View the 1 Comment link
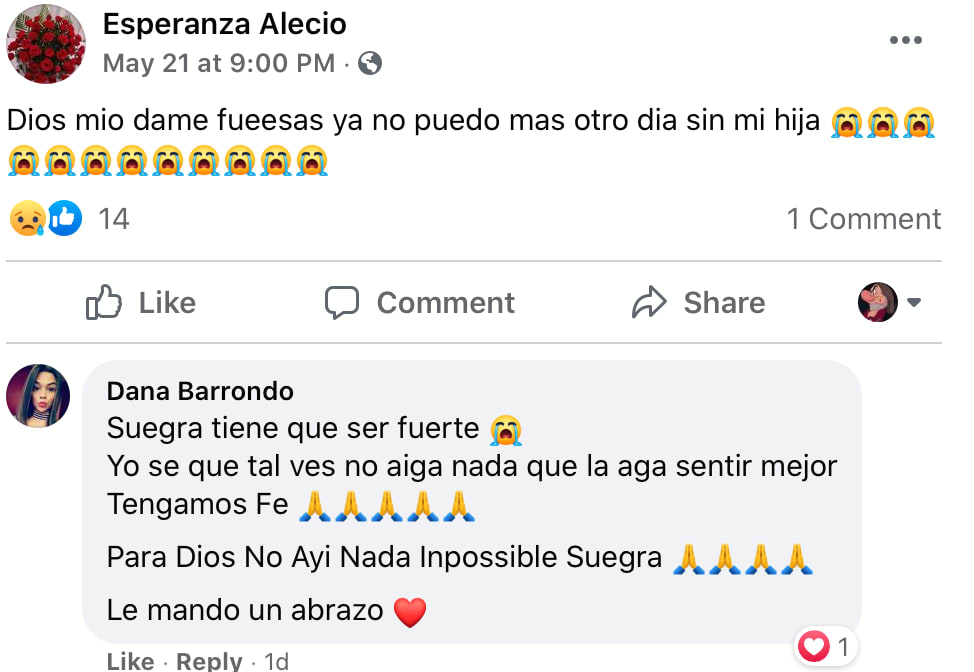Viewport: 974px width, 672px height. 863,219
